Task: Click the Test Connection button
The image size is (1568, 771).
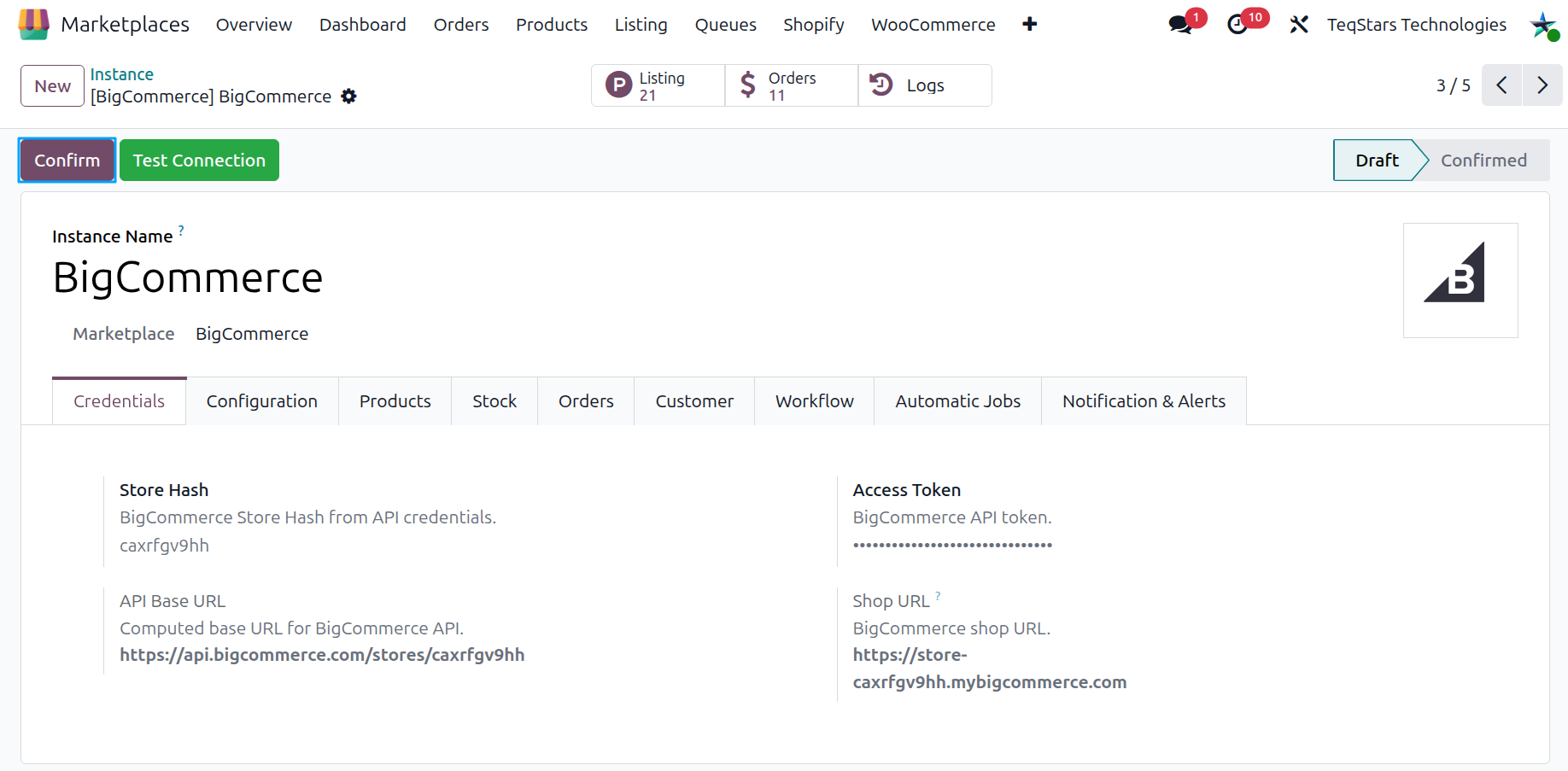Action: (x=199, y=160)
